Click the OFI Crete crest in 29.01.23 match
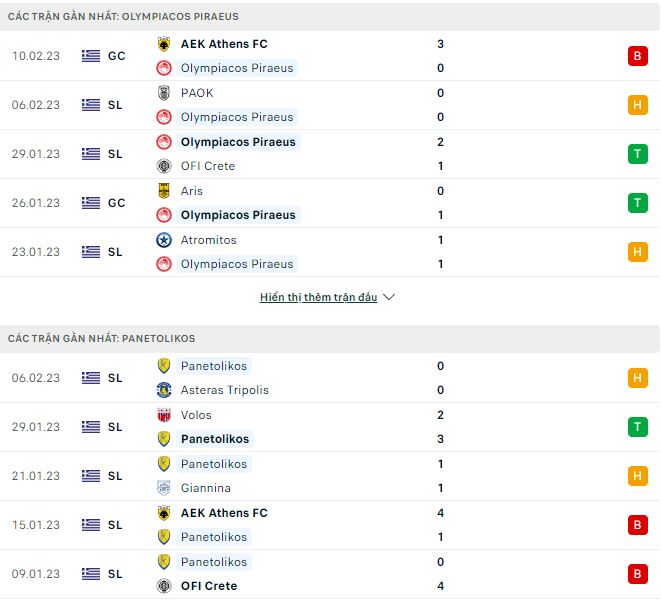 pyautogui.click(x=164, y=166)
